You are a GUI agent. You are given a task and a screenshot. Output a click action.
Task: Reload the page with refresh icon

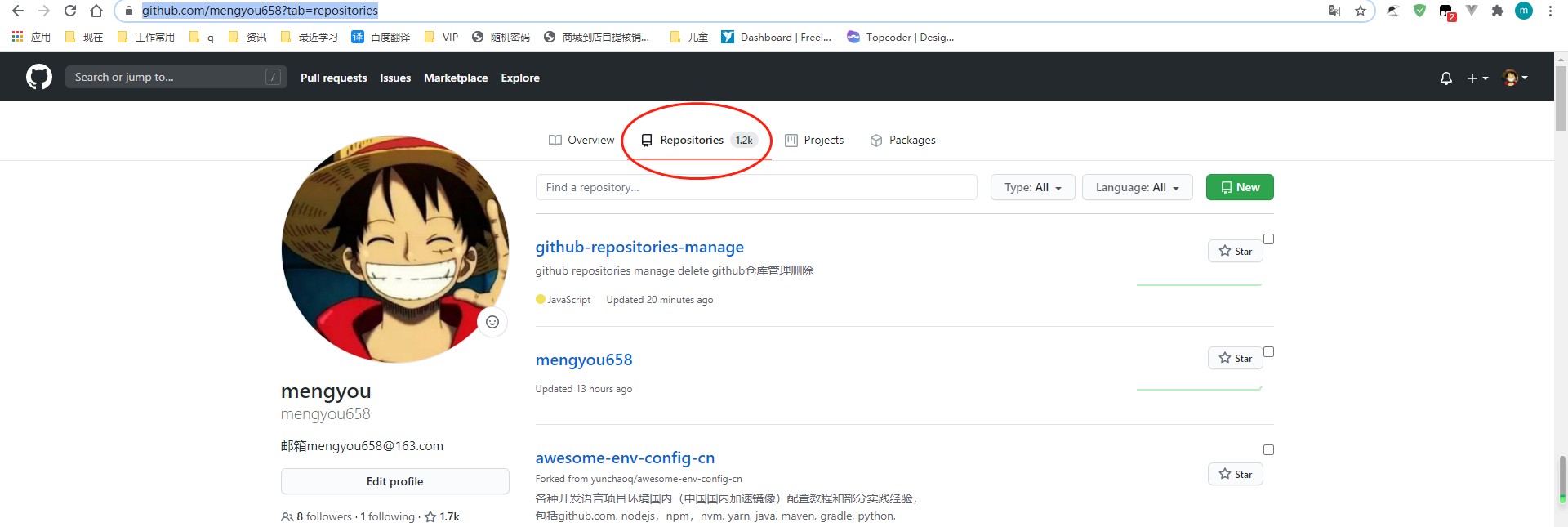70,11
